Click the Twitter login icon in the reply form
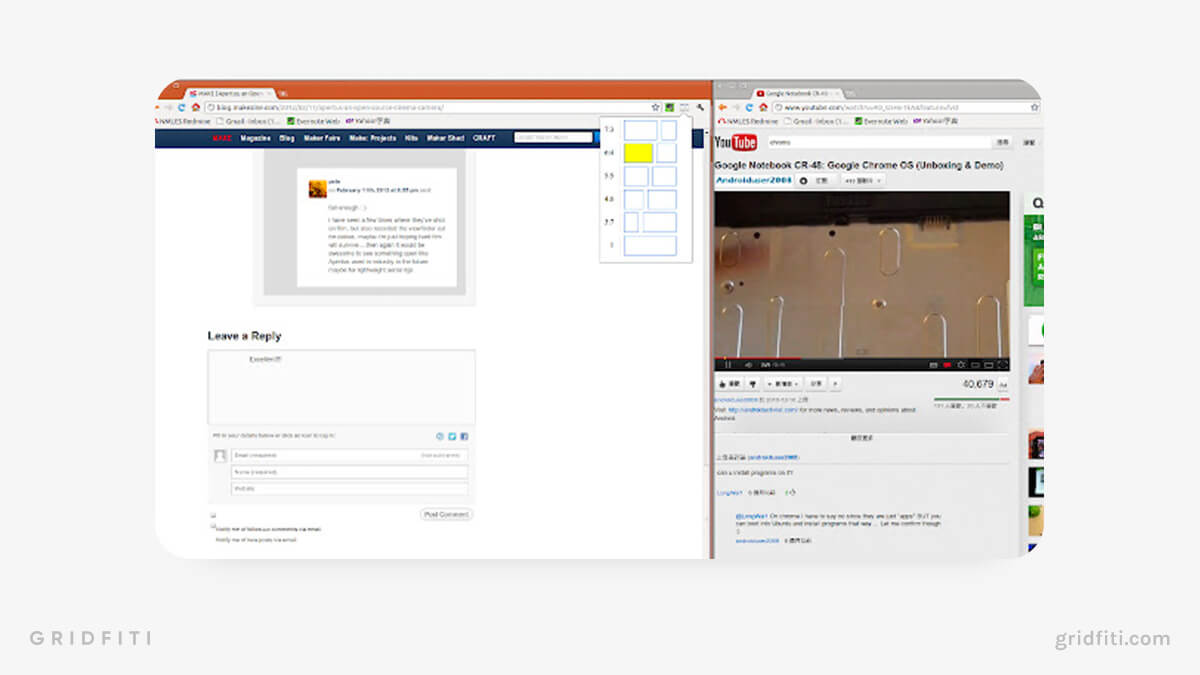Screen dimensions: 1200x675 tap(452, 436)
